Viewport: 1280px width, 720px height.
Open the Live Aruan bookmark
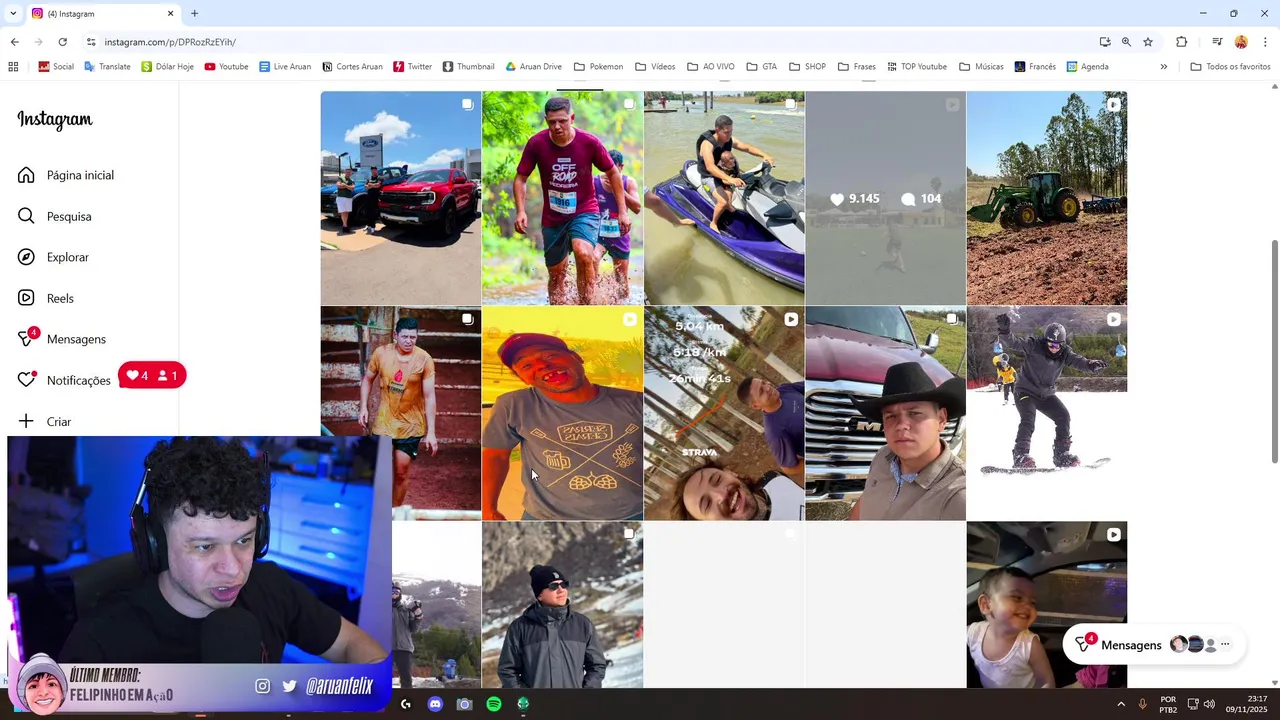click(285, 67)
